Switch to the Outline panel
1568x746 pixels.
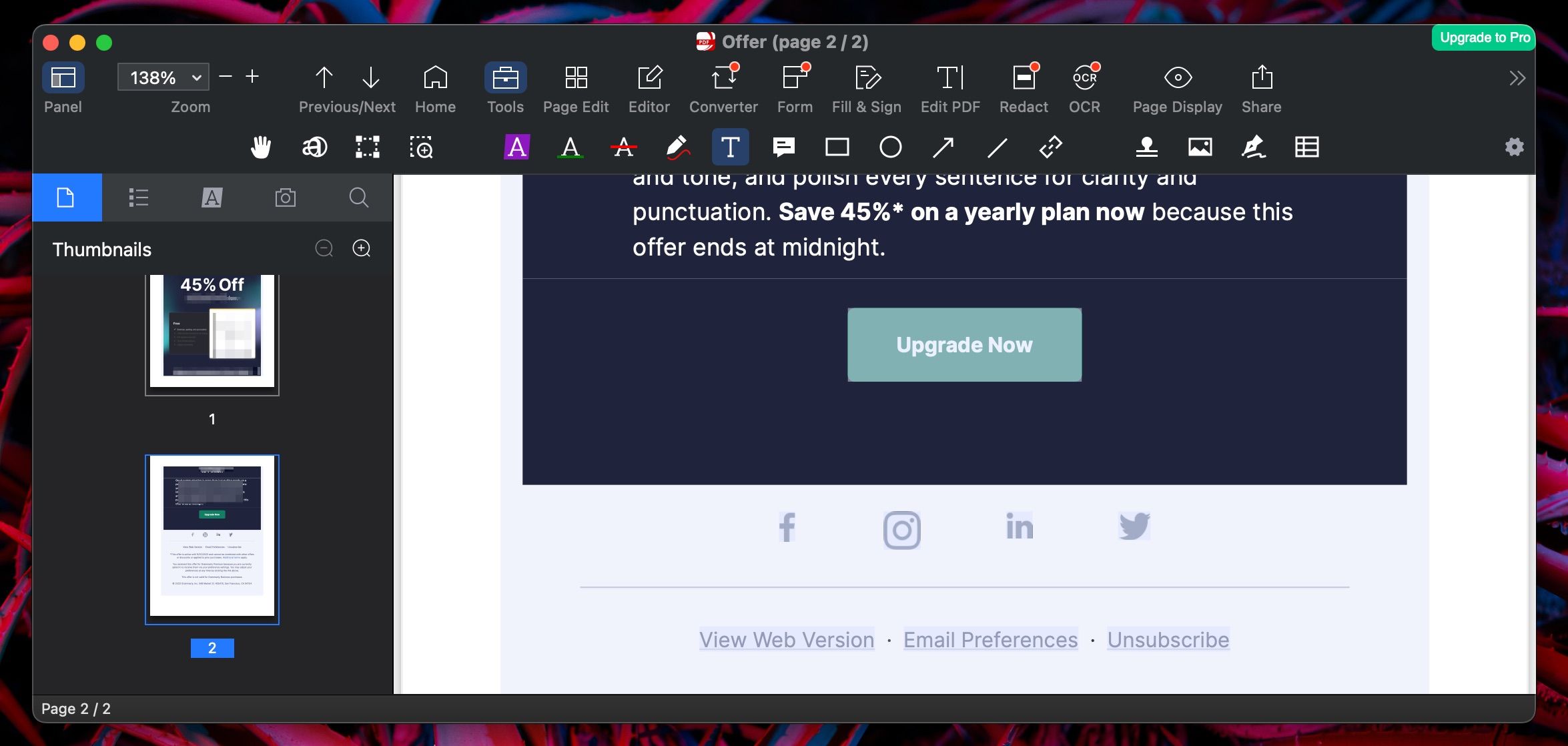tap(139, 198)
